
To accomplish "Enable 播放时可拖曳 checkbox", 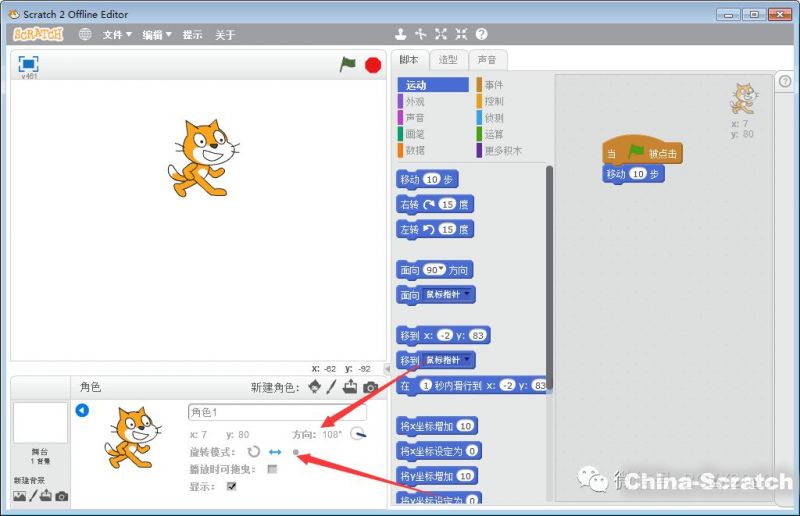I will 272,469.
